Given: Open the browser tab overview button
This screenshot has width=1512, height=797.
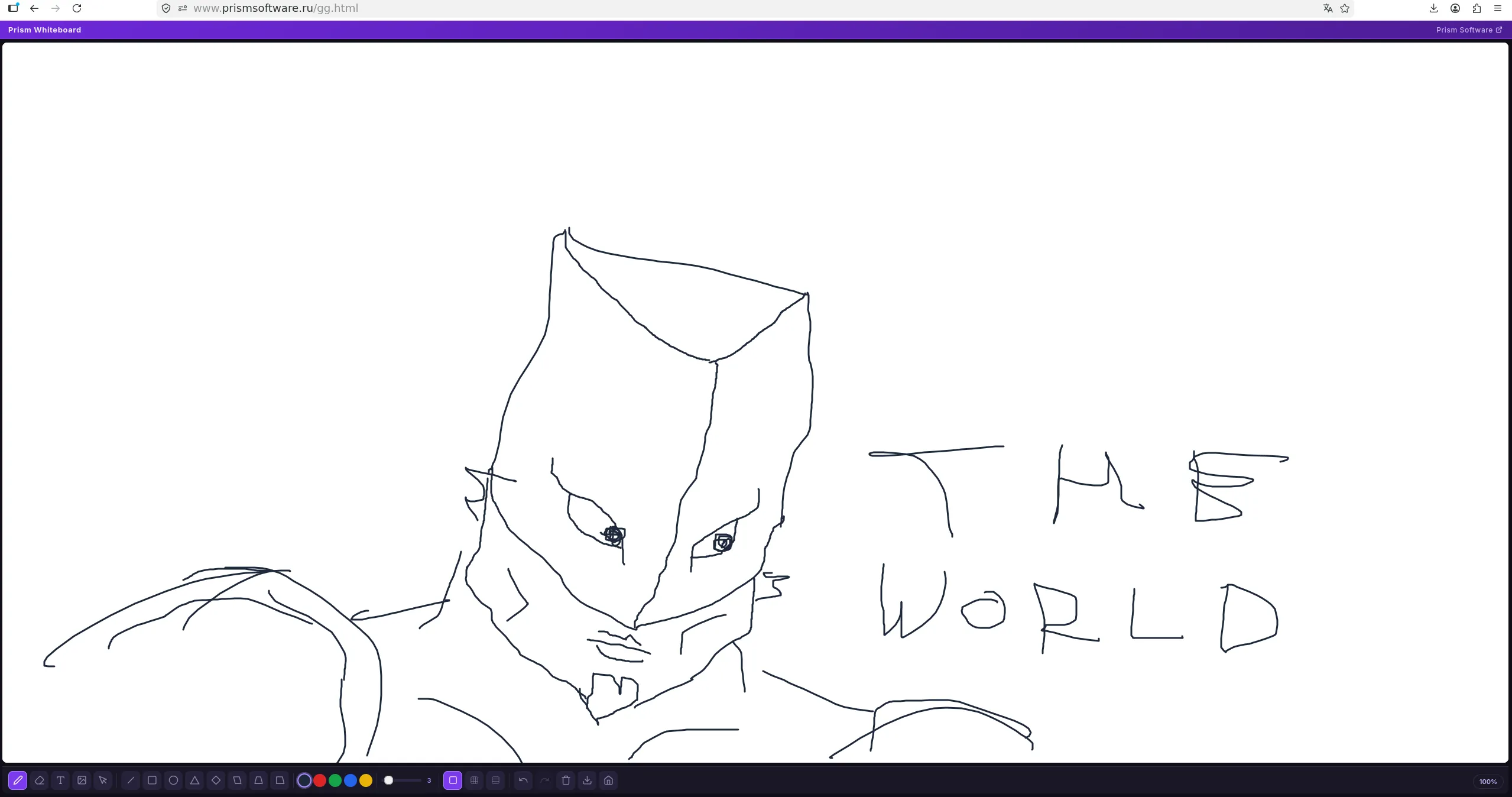Looking at the screenshot, I should coord(13,8).
